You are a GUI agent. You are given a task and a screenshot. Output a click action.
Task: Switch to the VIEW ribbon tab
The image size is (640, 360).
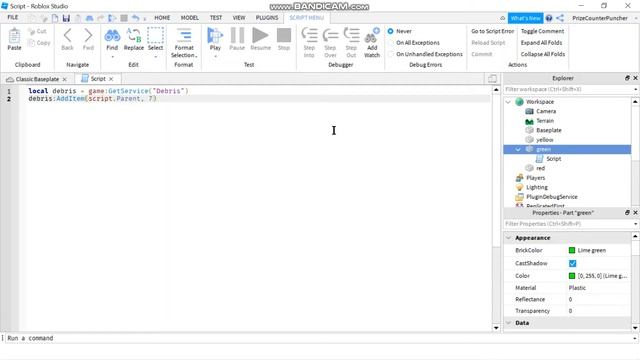[239, 18]
